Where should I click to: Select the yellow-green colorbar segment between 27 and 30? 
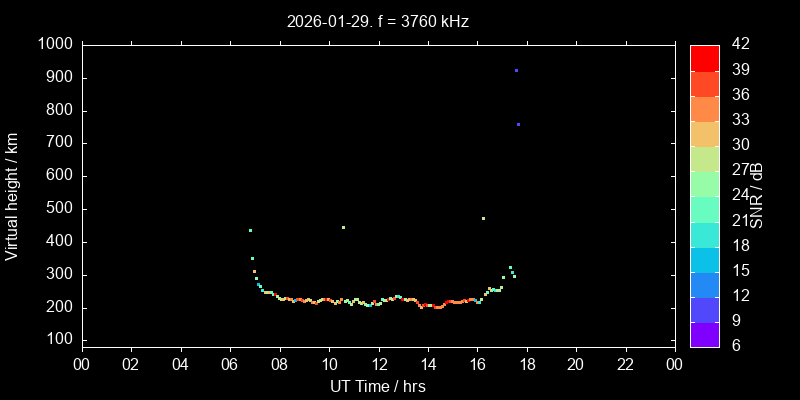[705, 158]
